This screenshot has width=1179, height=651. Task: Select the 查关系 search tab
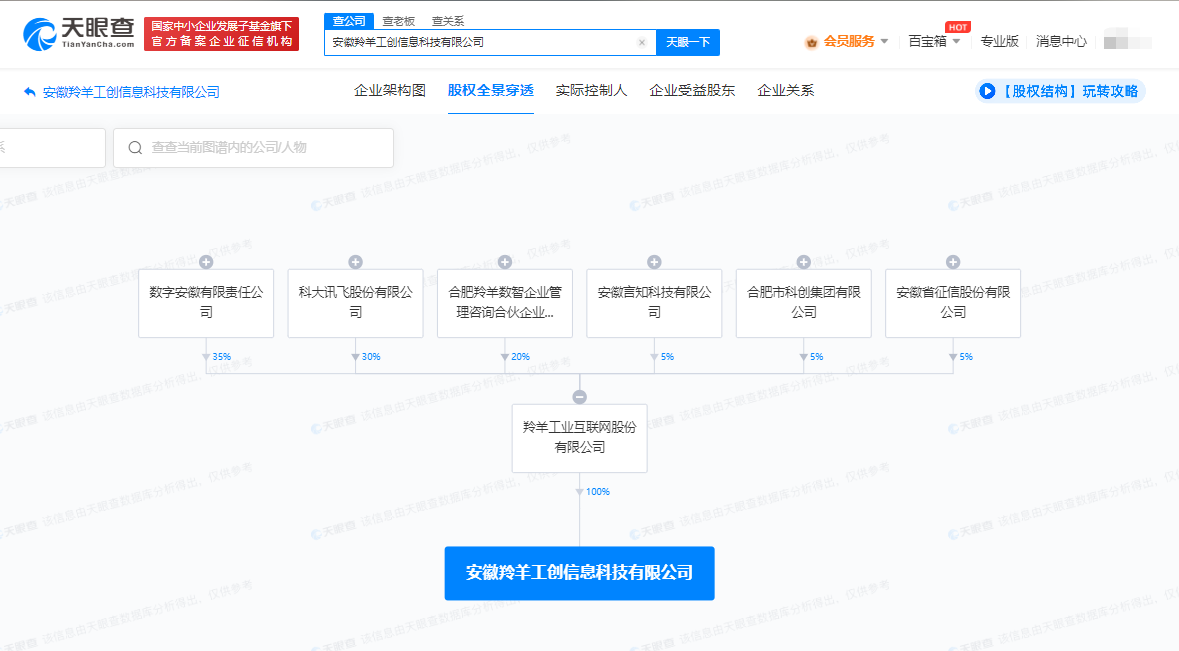pos(448,21)
